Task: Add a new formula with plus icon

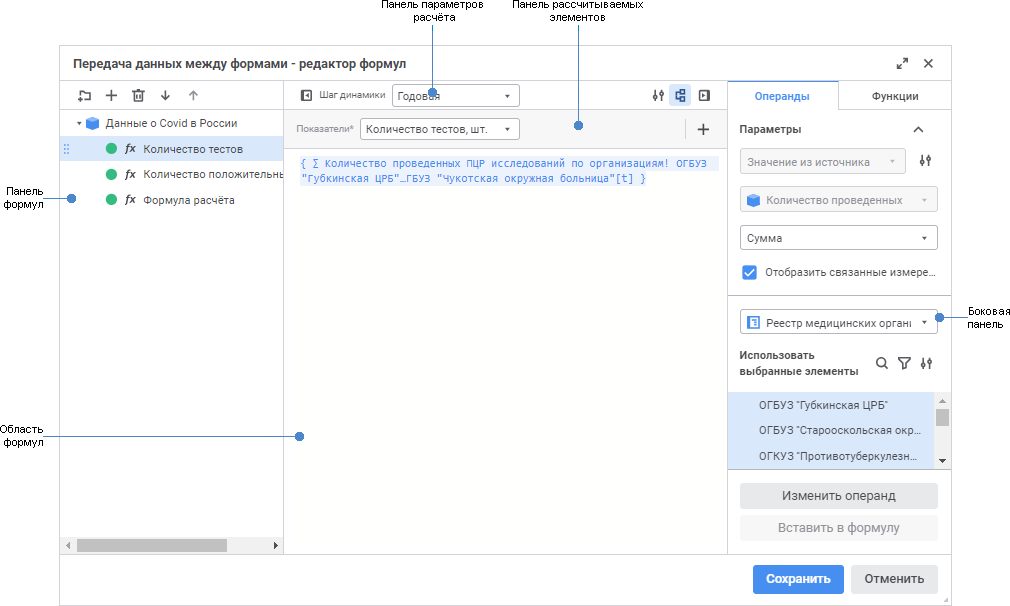Action: [x=111, y=96]
